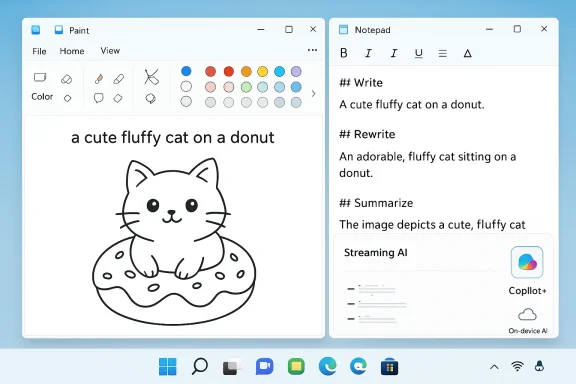Toggle Bold formatting in Notepad
The image size is (576, 384).
344,53
